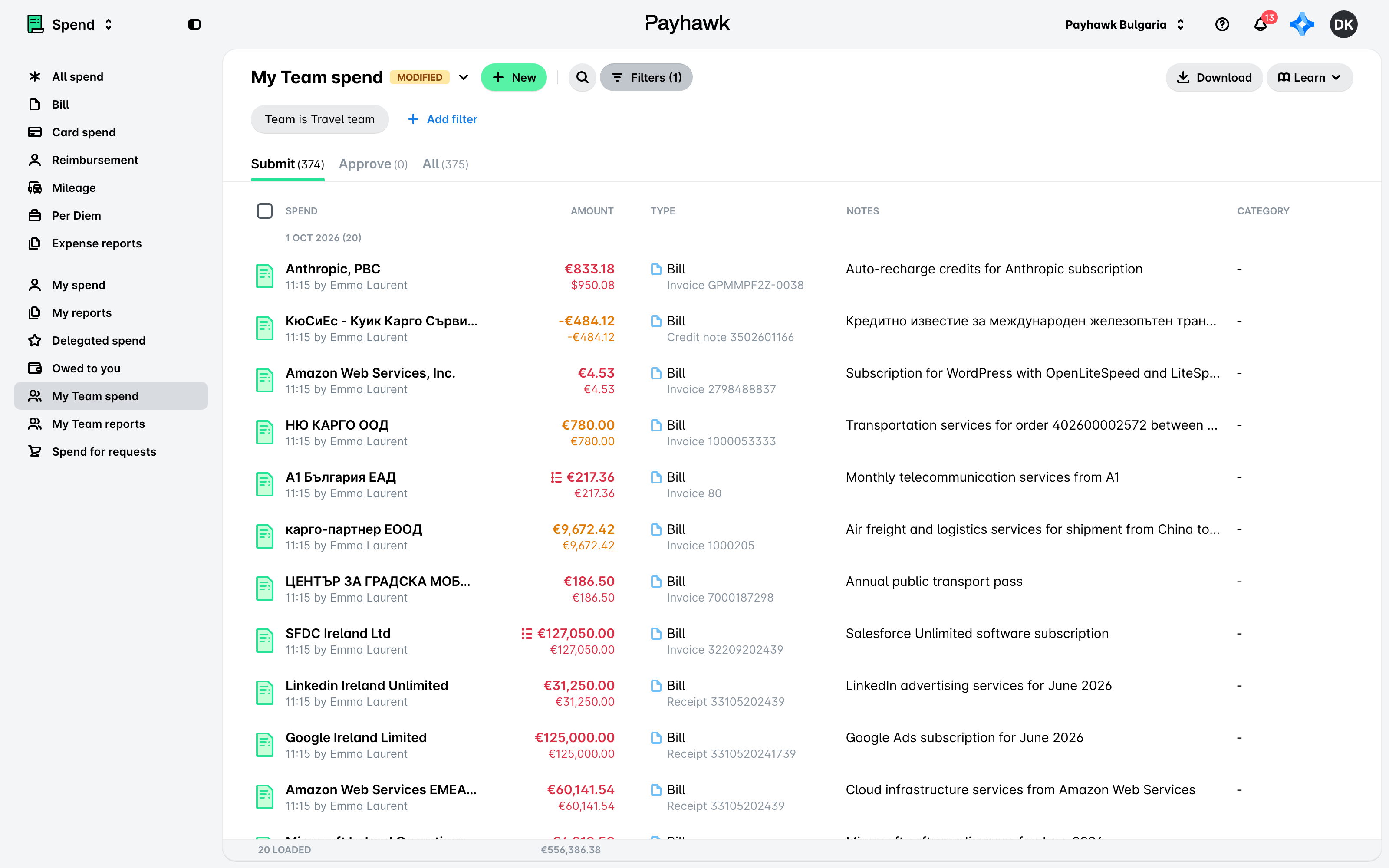Screen dimensions: 1389x868
Task: Click Invoice GPMMPF2Z-0038 text
Action: tap(735, 285)
